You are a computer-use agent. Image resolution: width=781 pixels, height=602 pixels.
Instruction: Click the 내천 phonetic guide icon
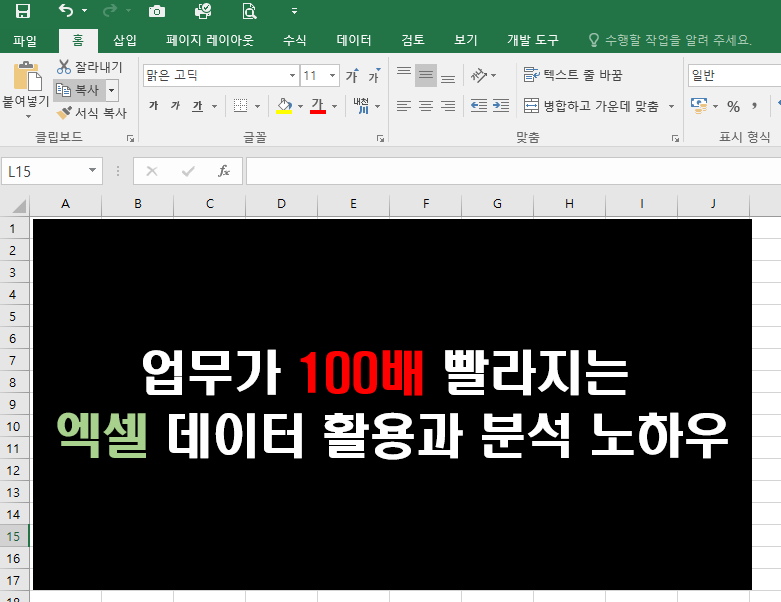pyautogui.click(x=361, y=106)
